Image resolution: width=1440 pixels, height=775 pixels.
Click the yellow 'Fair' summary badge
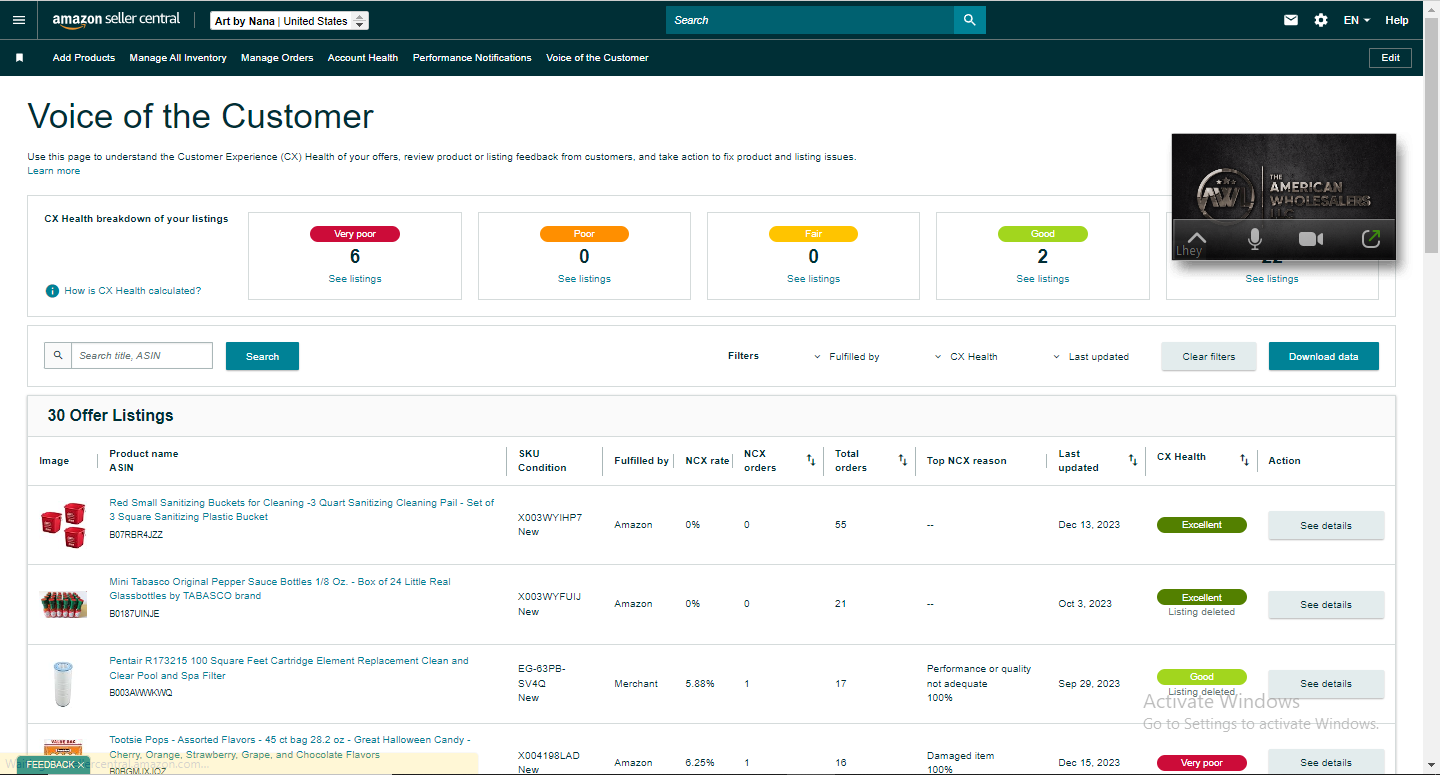(813, 234)
